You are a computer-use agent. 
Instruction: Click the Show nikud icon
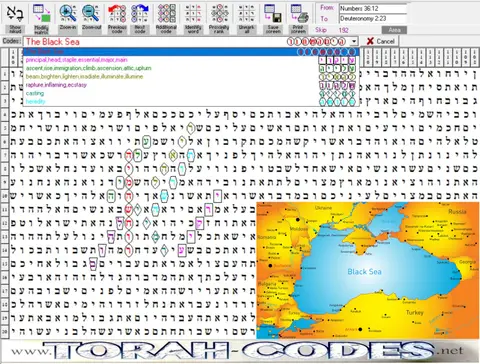14,13
